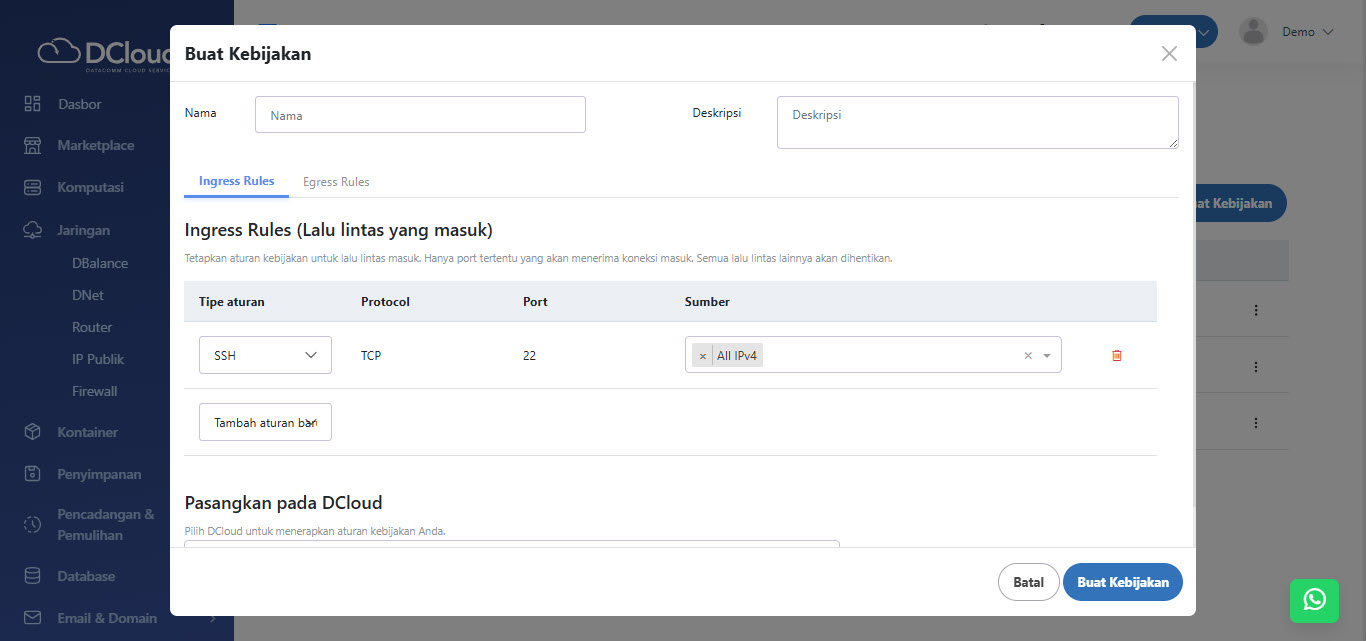Image resolution: width=1366 pixels, height=641 pixels.
Task: Click the Penyimpanan storage icon
Action: (32, 474)
